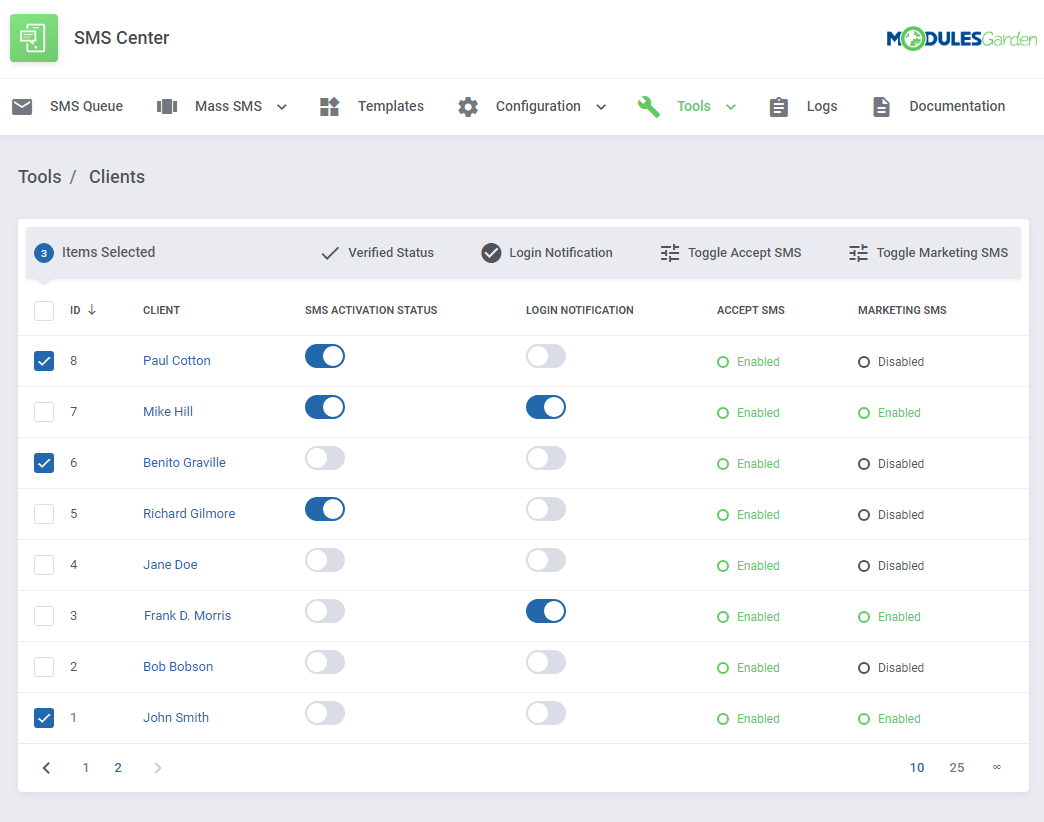Click Verified Status mass action label
The width and height of the screenshot is (1044, 822).
coord(391,253)
